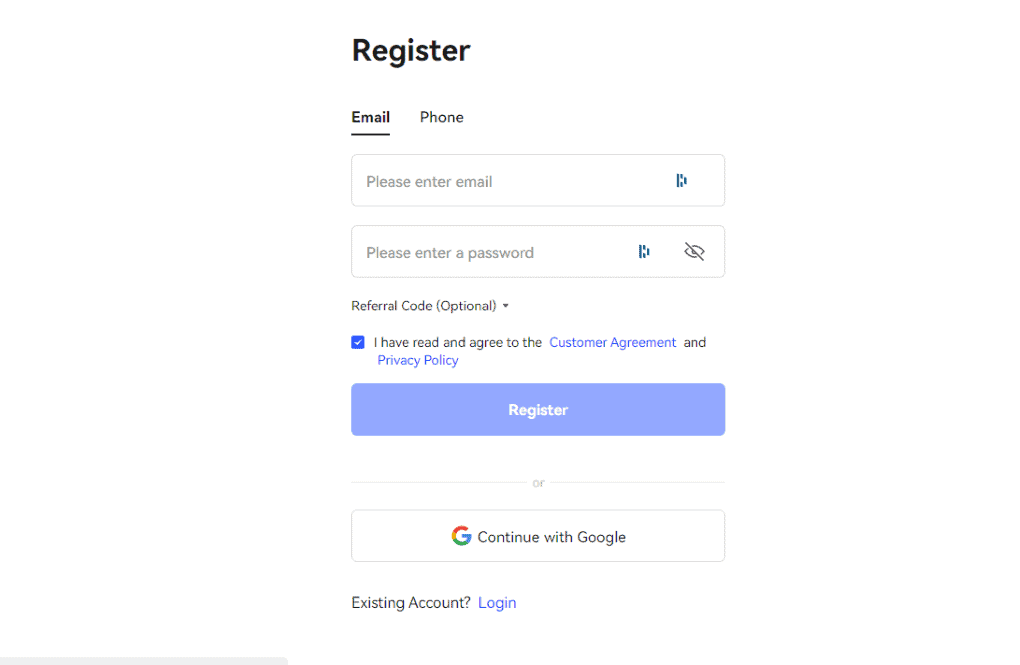The image size is (1020, 665).
Task: Expand the Referral Code (Optional) section
Action: [430, 306]
